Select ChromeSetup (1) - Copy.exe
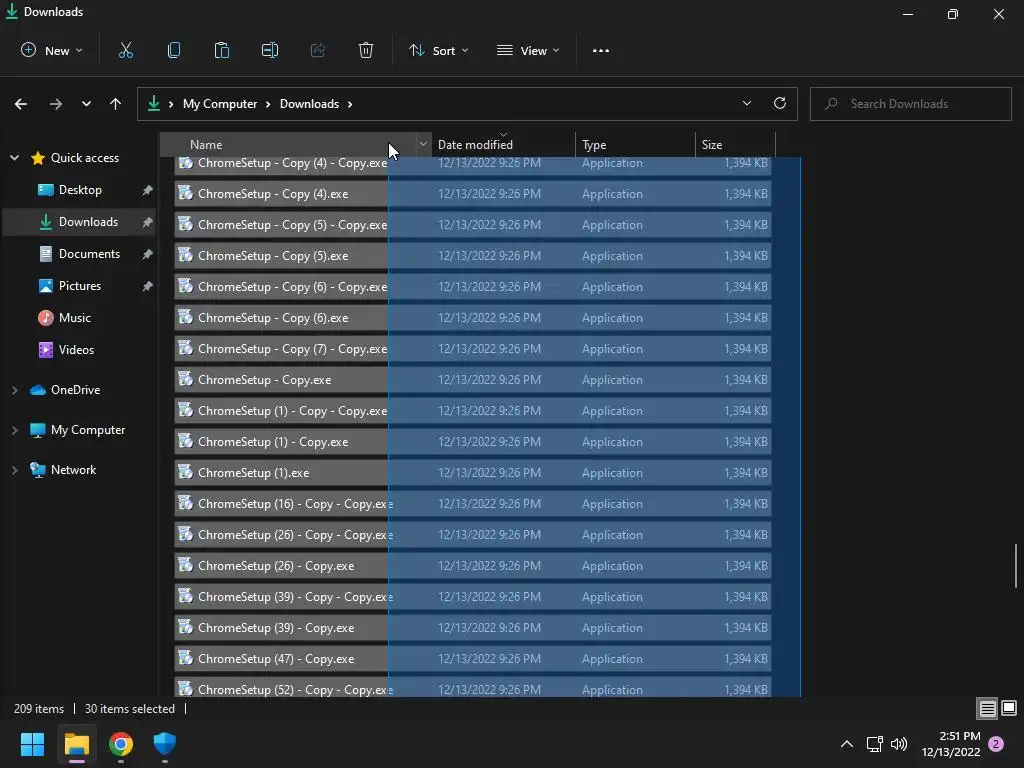This screenshot has height=768, width=1024. (473, 442)
